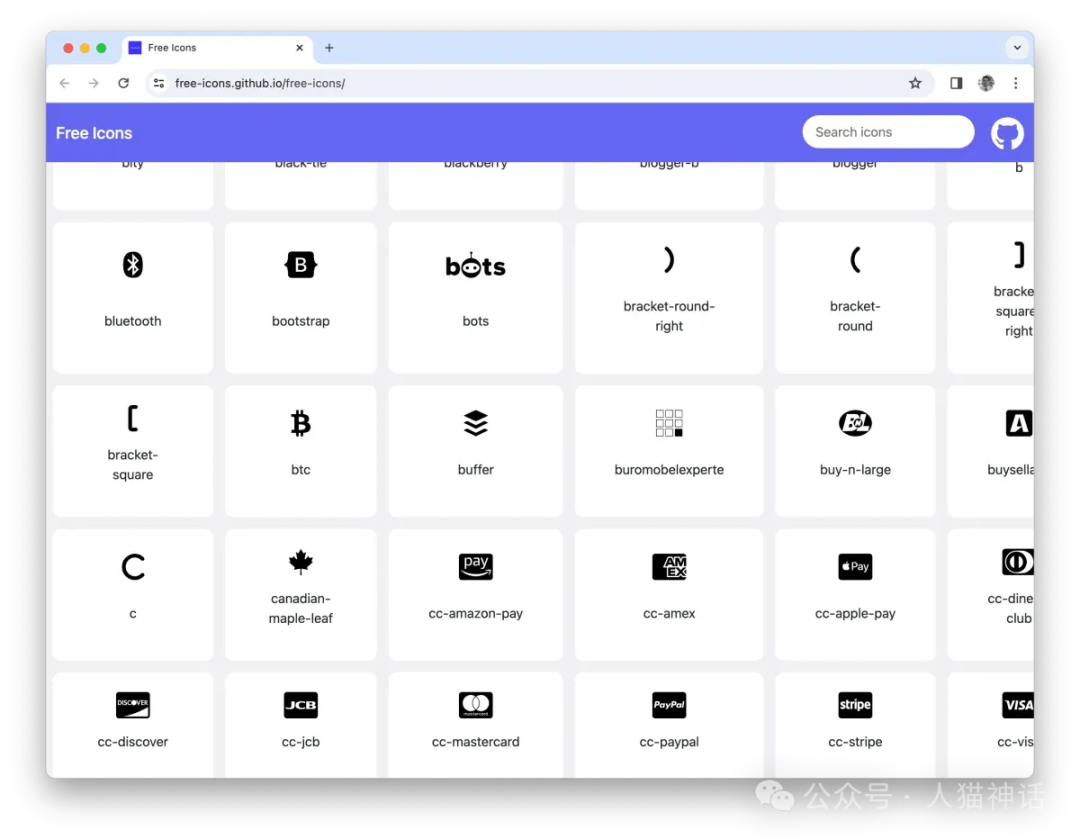The image size is (1080, 839).
Task: Click the bluetooth icon
Action: pyautogui.click(x=133, y=265)
